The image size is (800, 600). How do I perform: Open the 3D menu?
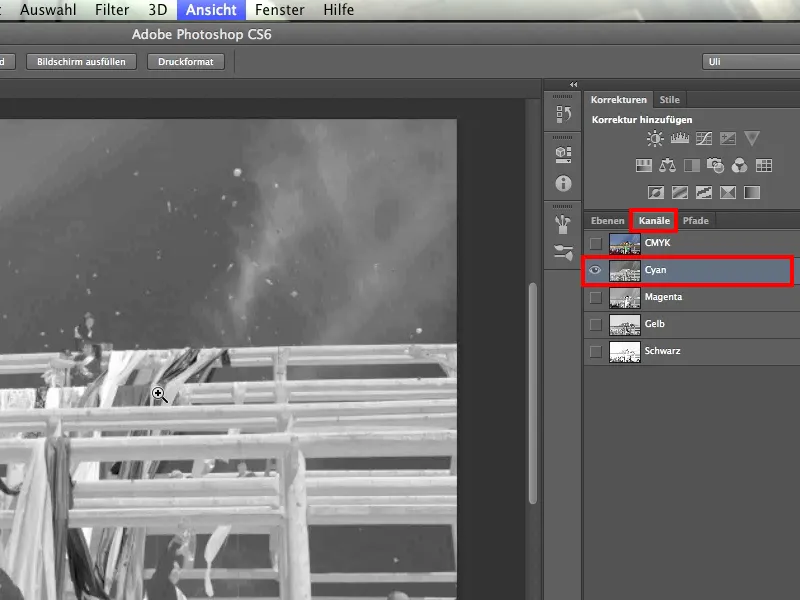(158, 10)
